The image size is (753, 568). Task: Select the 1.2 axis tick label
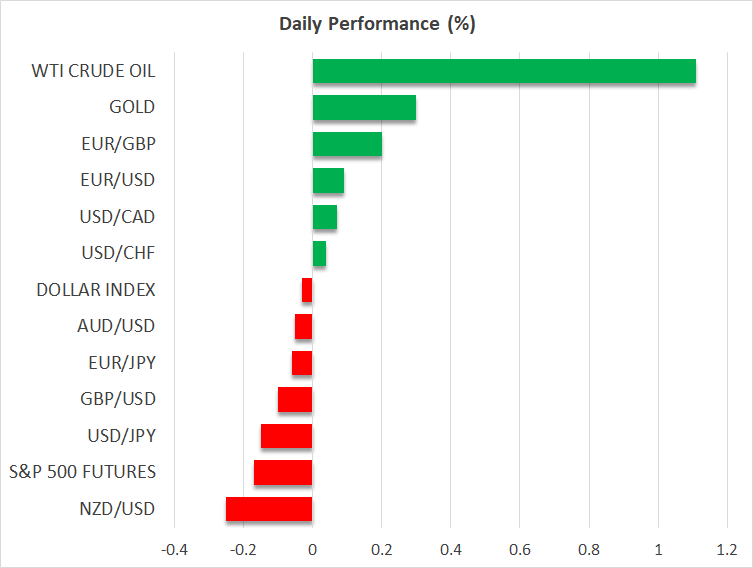click(x=727, y=549)
